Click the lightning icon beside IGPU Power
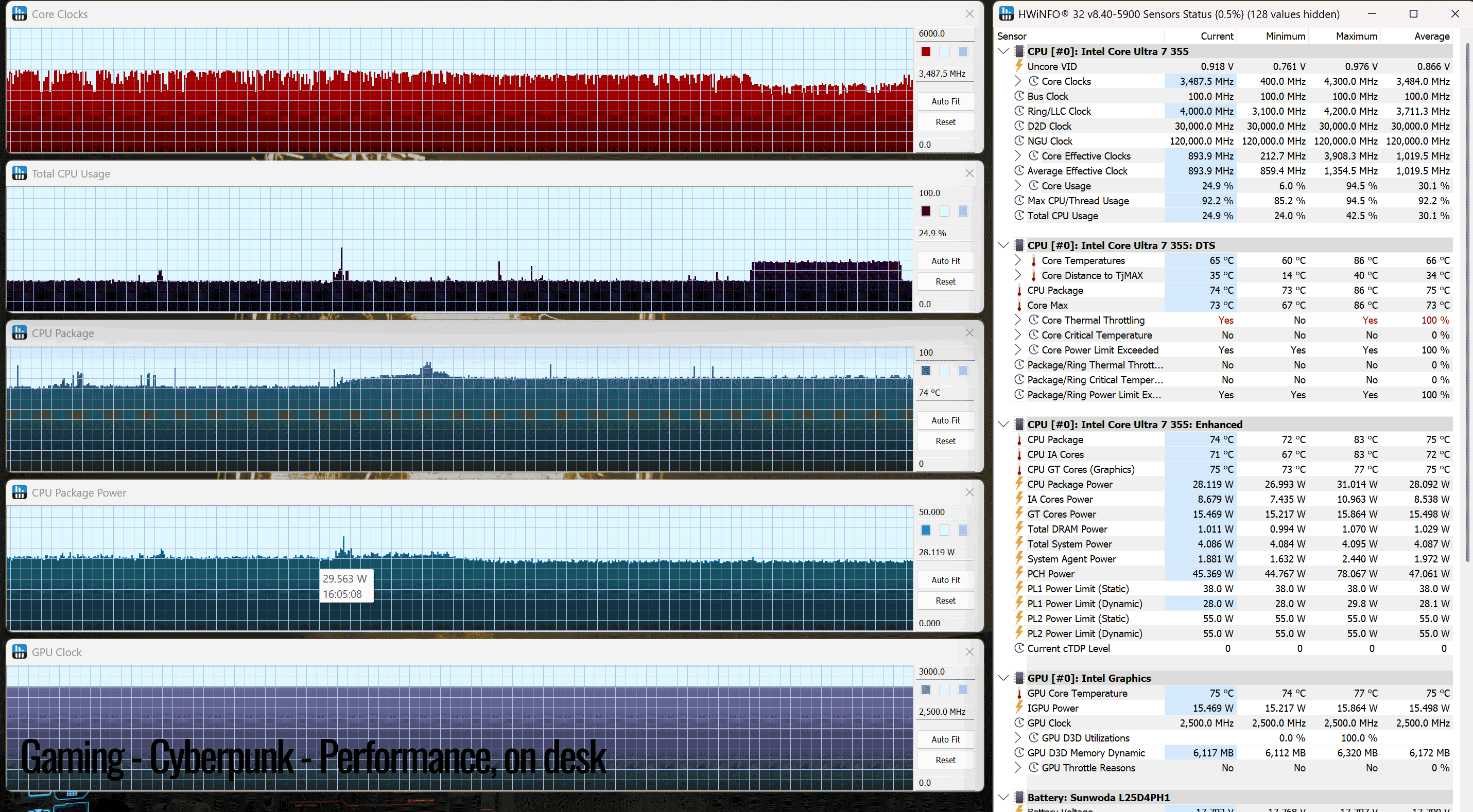The height and width of the screenshot is (812, 1473). [x=1019, y=708]
